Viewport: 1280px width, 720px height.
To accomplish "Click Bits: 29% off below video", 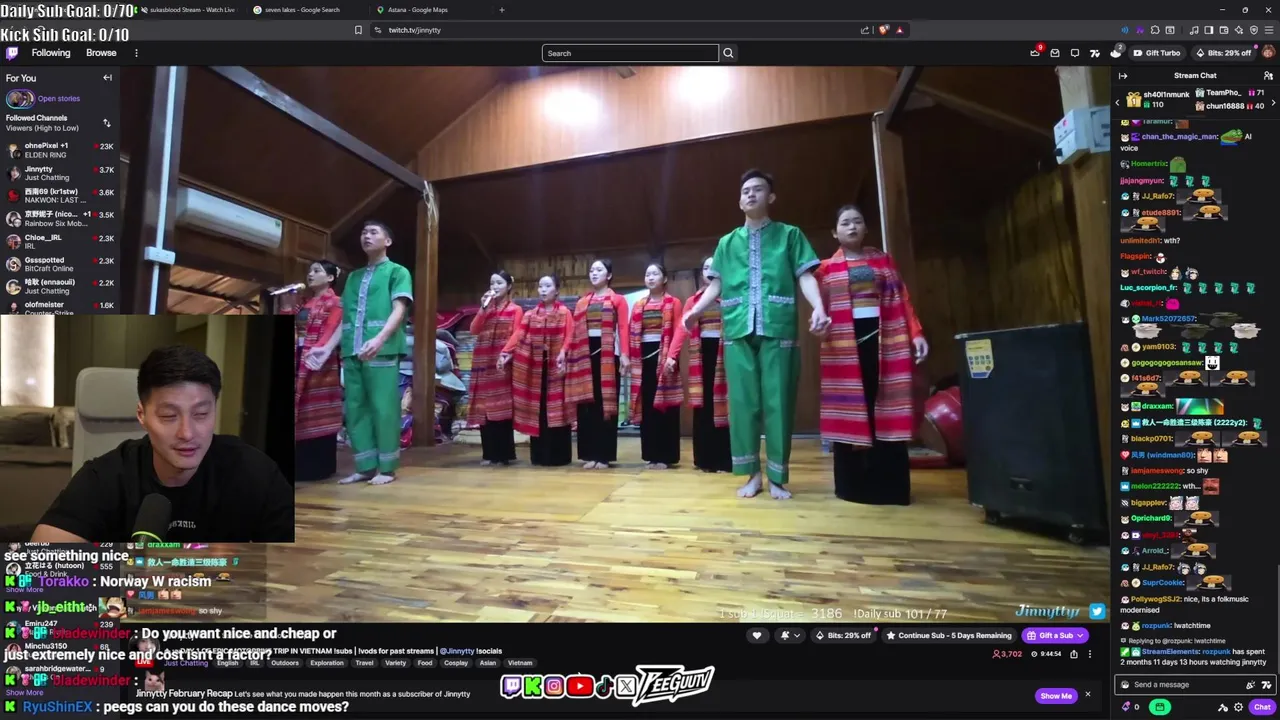I will (x=844, y=635).
